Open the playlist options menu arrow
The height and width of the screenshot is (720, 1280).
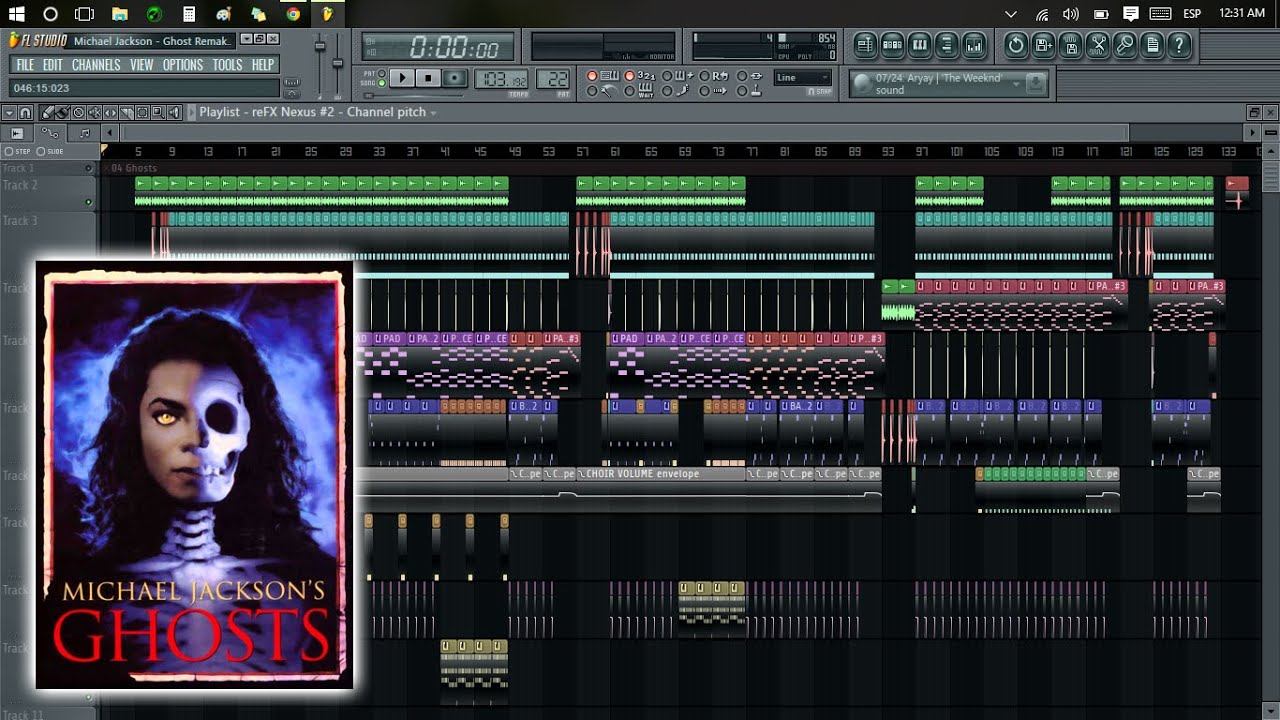tap(9, 112)
